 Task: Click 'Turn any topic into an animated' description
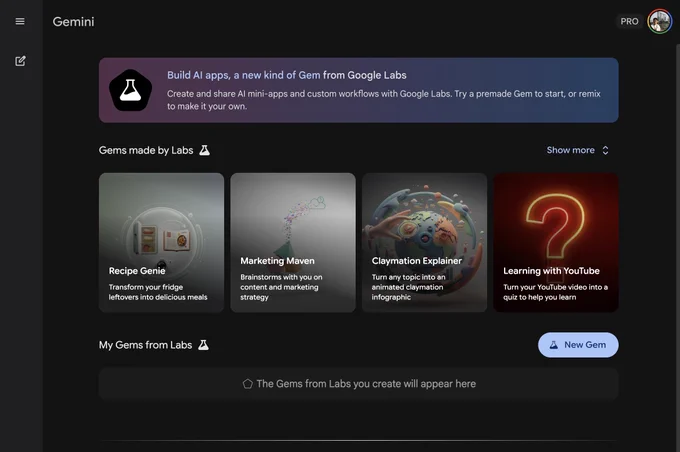[408, 287]
